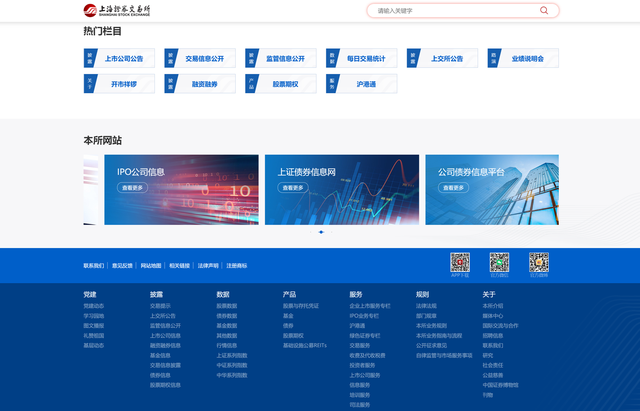Click 查看更多 on IPO公司信息 card
640x411 pixels.
[x=132, y=188]
